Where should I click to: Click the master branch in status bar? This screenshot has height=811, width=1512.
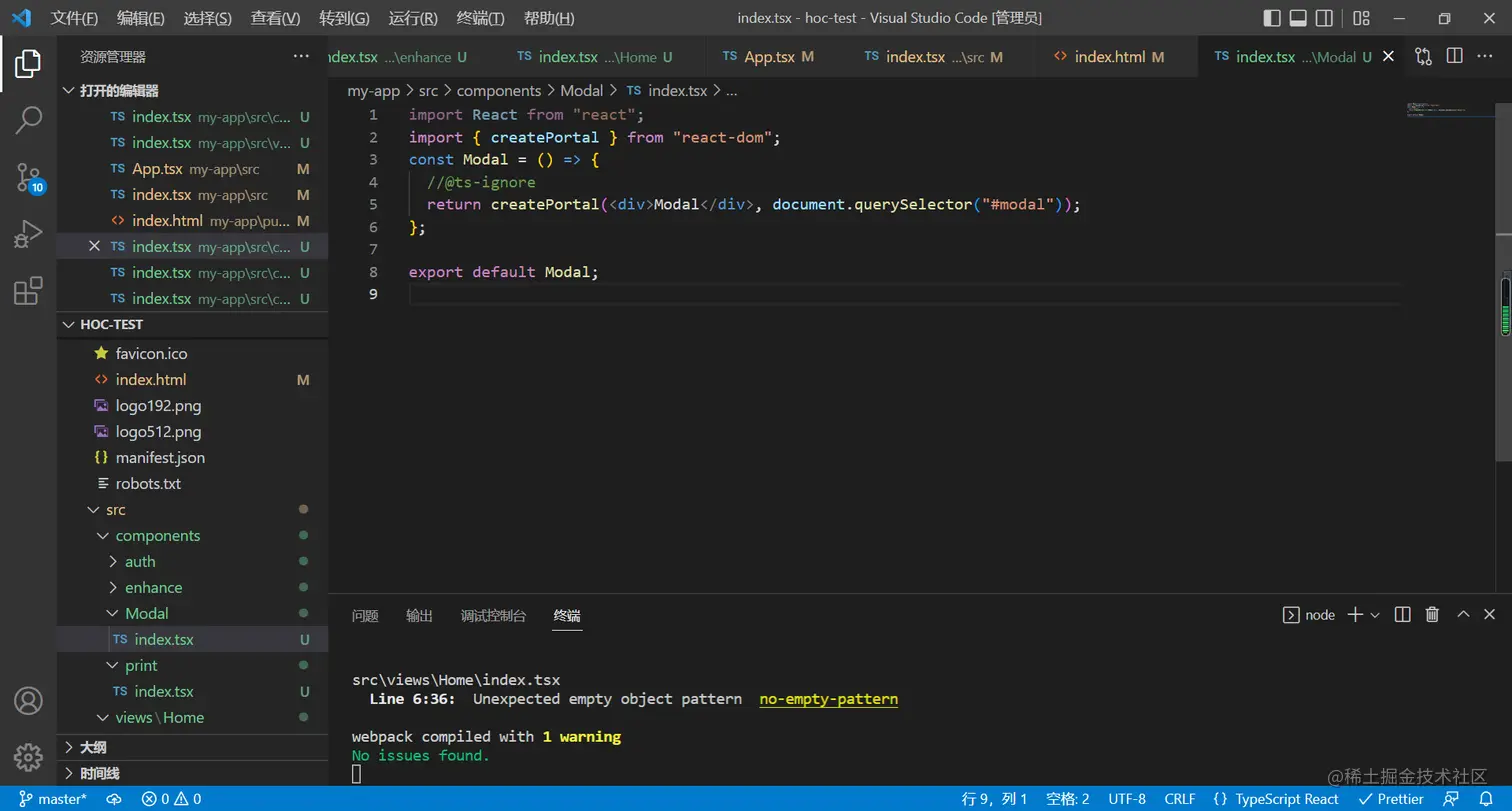pyautogui.click(x=53, y=799)
